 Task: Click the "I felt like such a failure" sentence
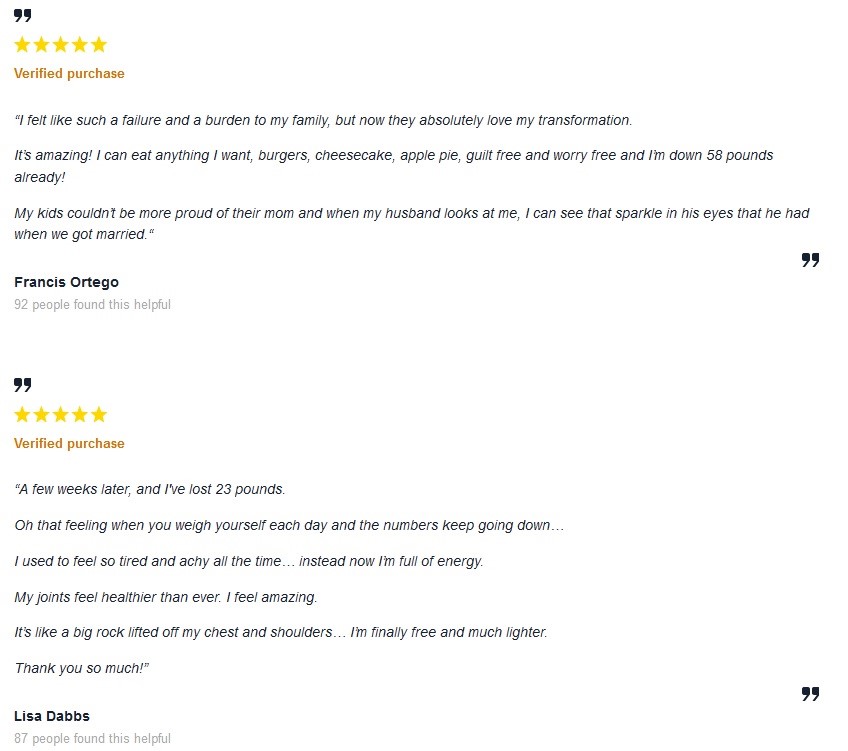pyautogui.click(x=323, y=120)
